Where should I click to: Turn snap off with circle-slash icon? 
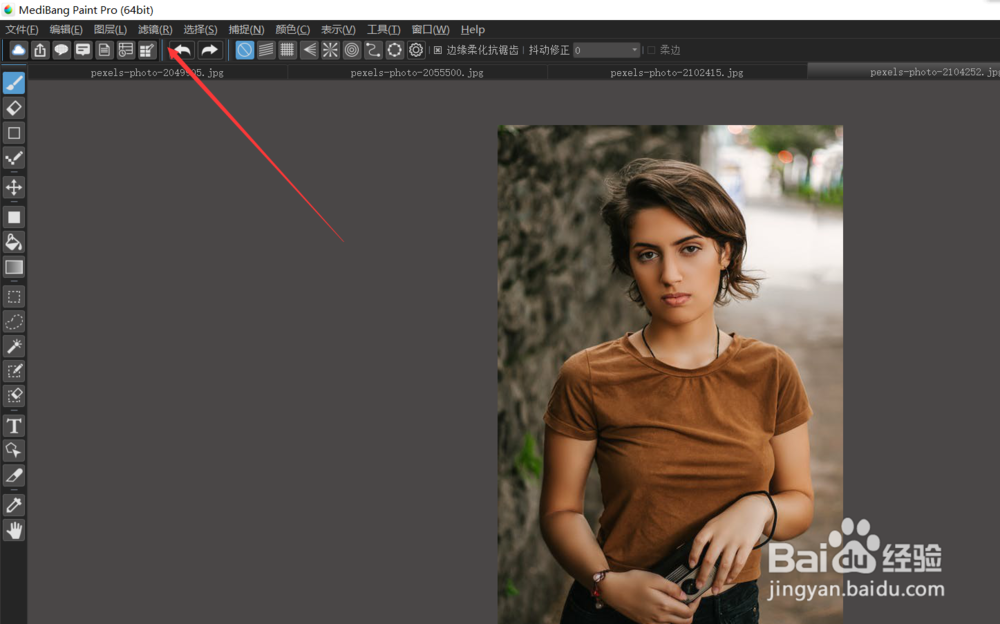[245, 50]
